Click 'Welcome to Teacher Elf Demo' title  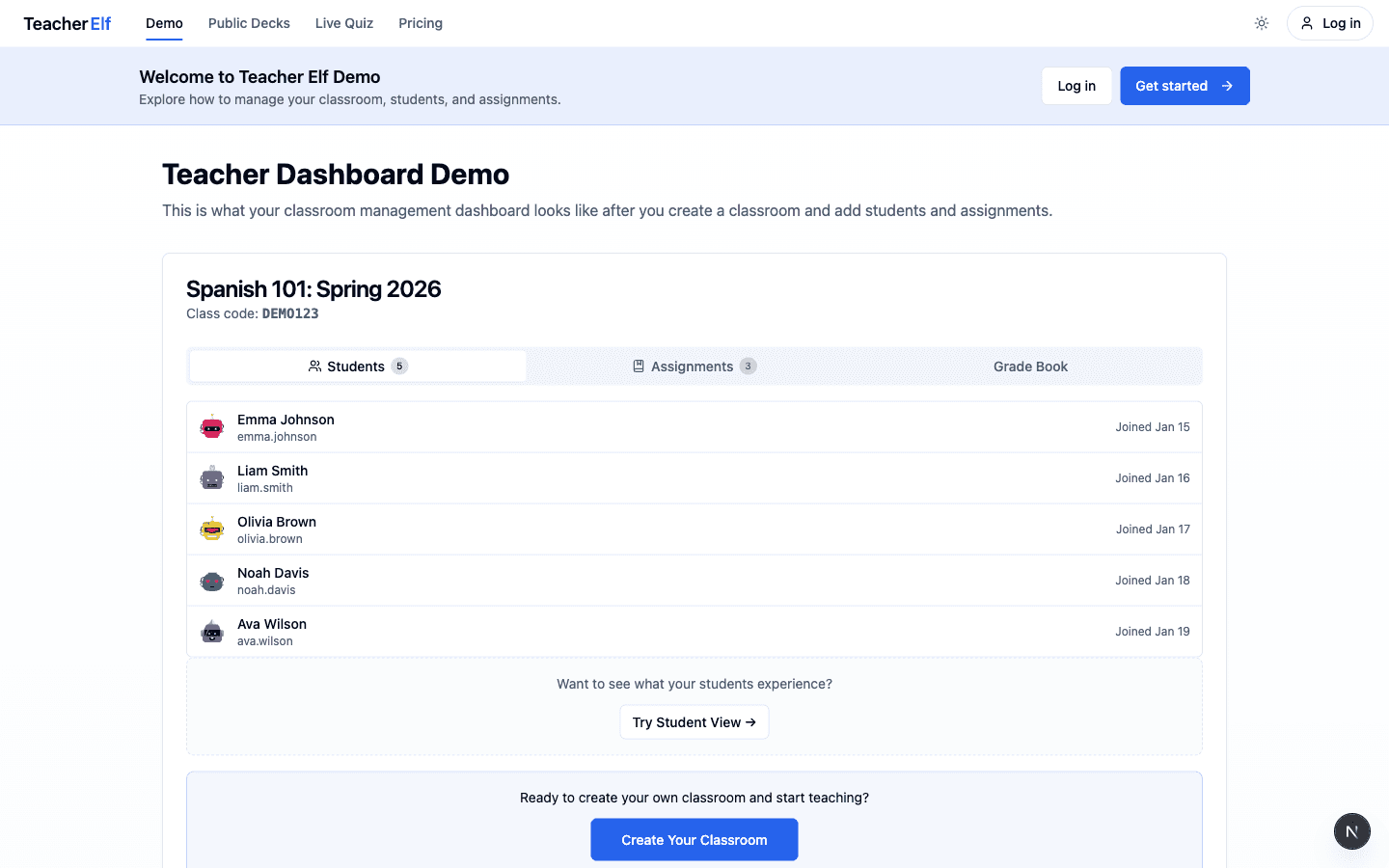(x=259, y=77)
